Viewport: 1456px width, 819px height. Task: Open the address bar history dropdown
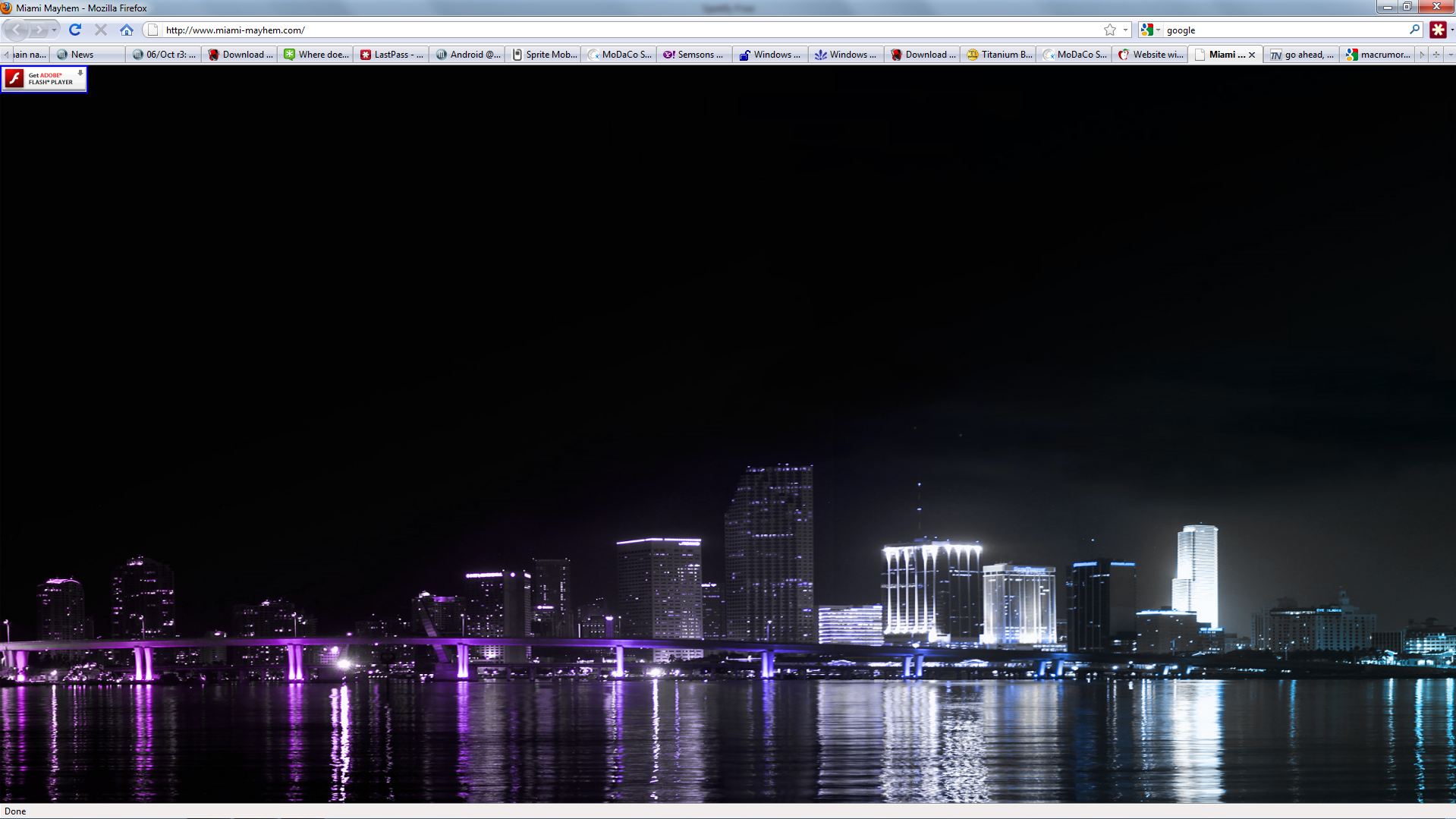coord(1125,30)
